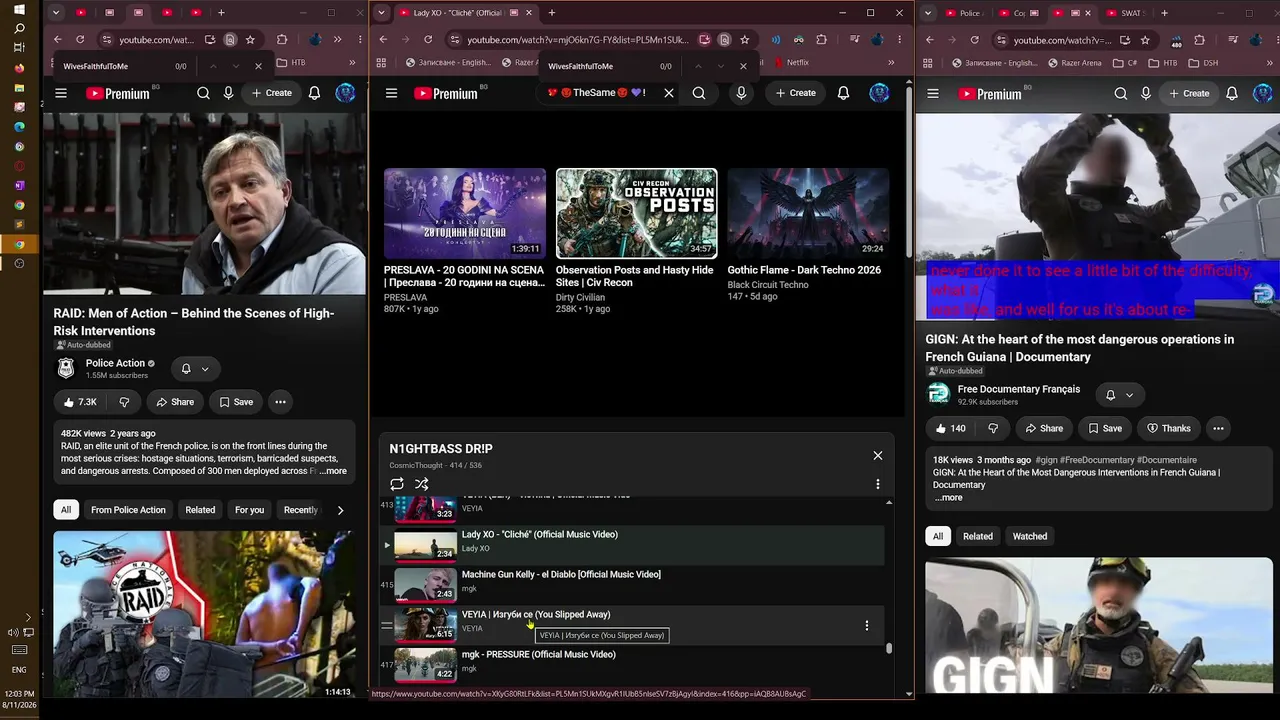Open Observation Posts Civ Recon video
1280x720 pixels.
coord(636,213)
